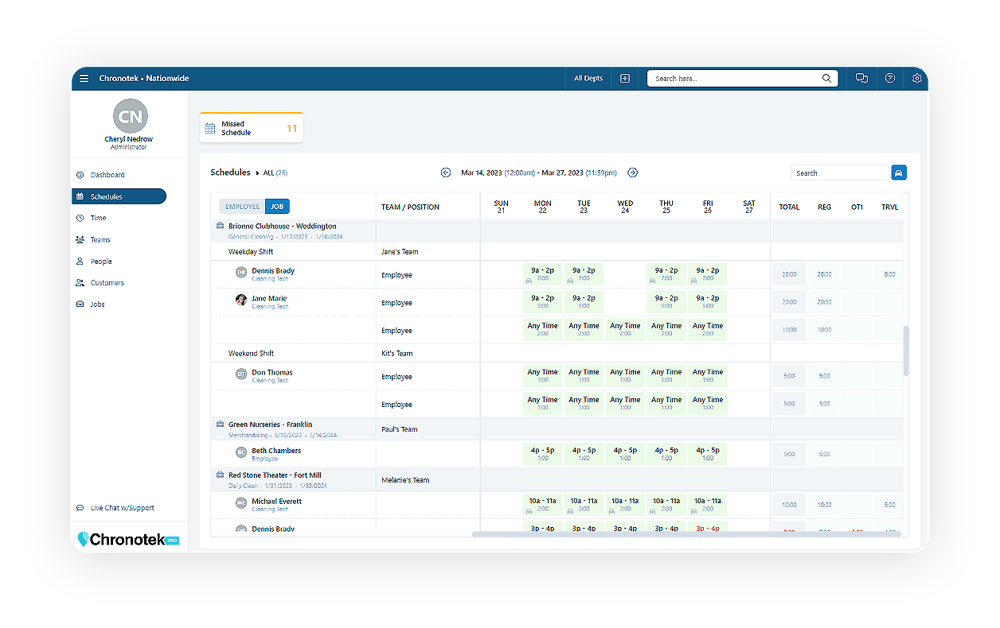Click the Weekday Shift row label
Viewport: 1000px width, 628px height.
[251, 252]
